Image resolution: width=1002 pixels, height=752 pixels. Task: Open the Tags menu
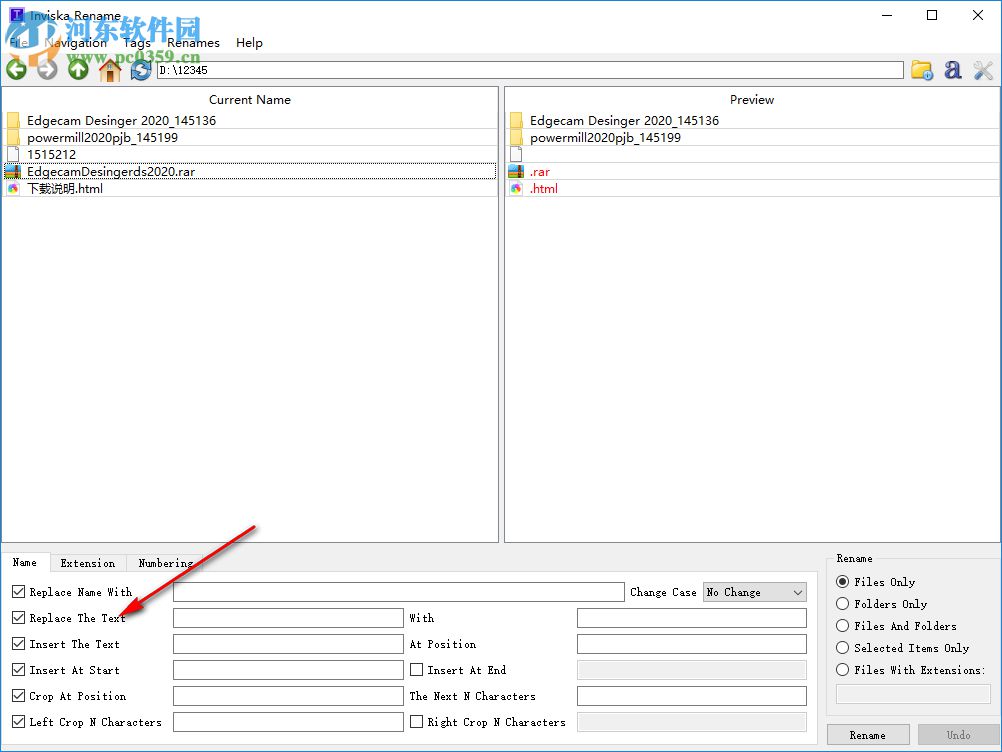point(137,43)
